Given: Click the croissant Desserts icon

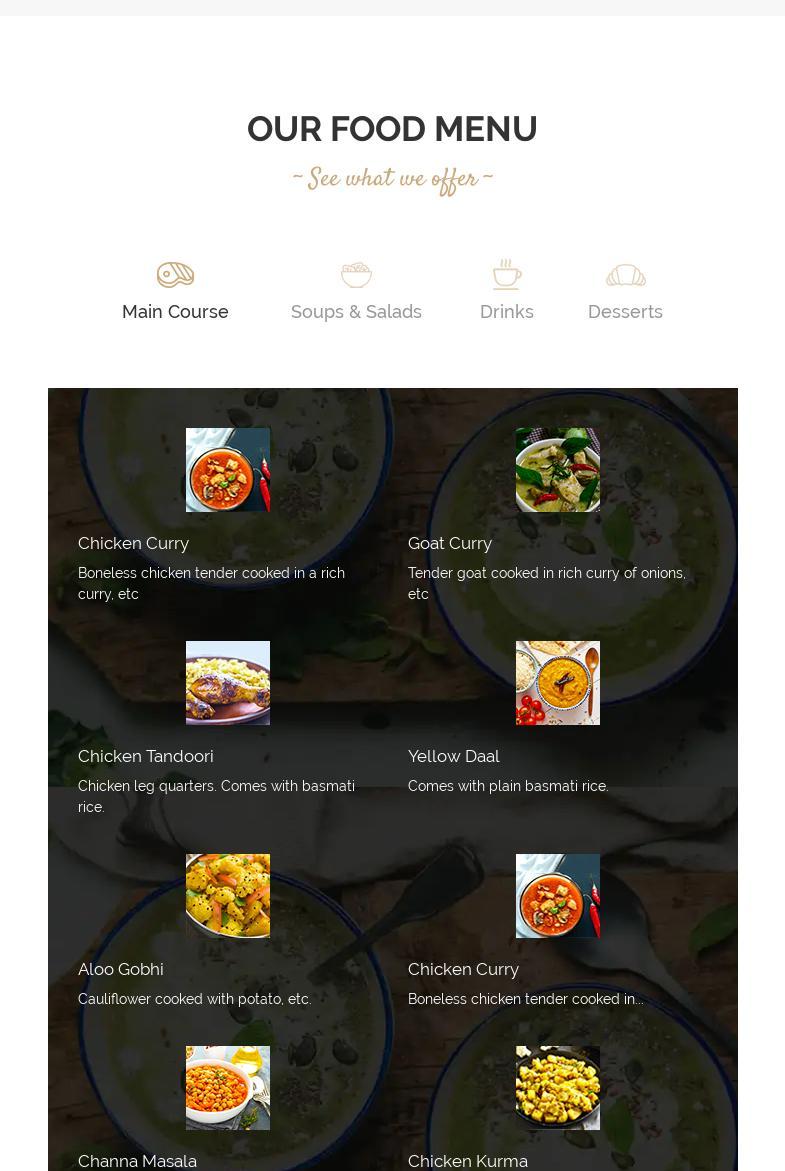Looking at the screenshot, I should (x=626, y=276).
